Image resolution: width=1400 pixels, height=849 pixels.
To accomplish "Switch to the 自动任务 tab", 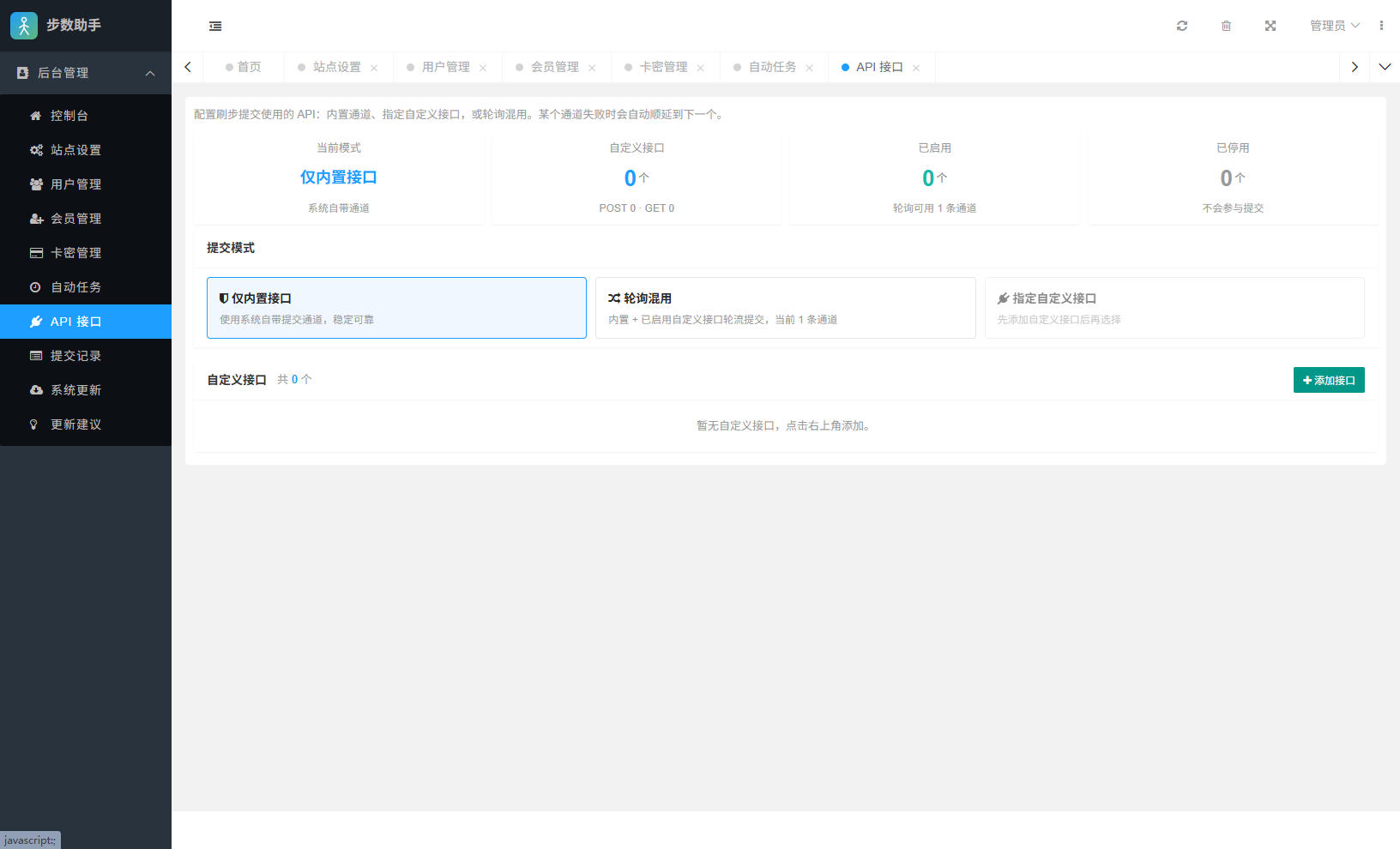I will click(x=772, y=67).
